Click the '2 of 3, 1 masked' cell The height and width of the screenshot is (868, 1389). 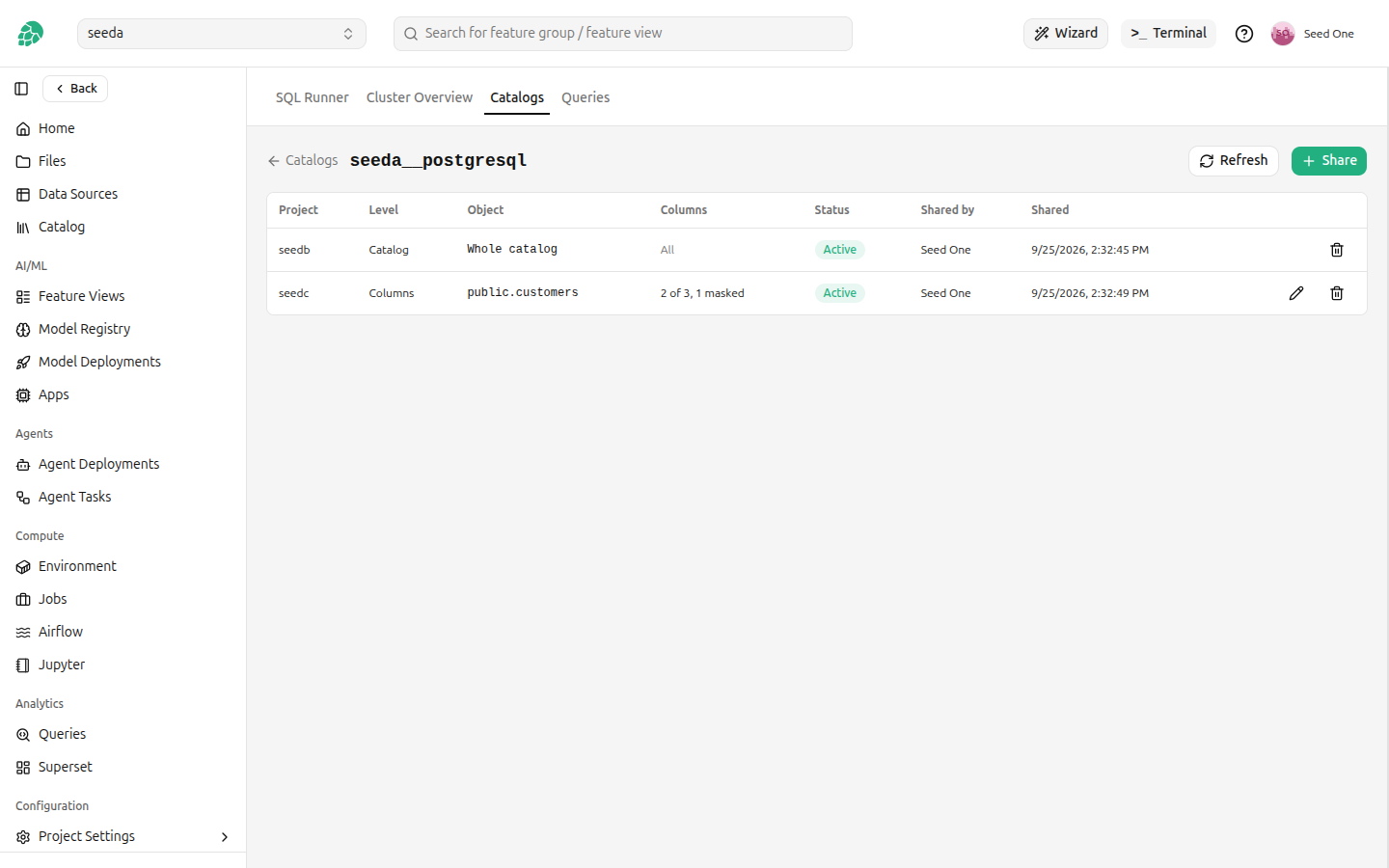point(702,293)
